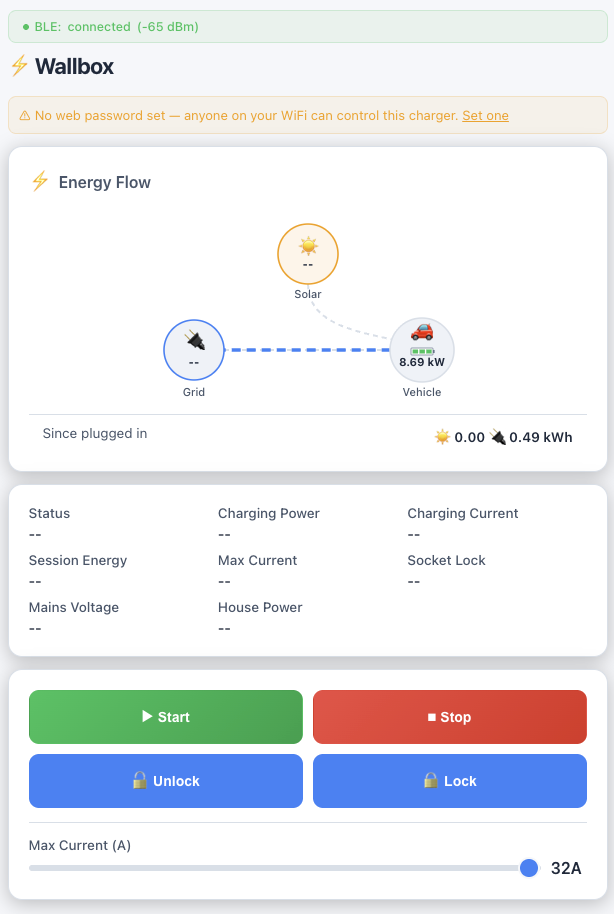Click the Max Current slider handle

[x=529, y=868]
